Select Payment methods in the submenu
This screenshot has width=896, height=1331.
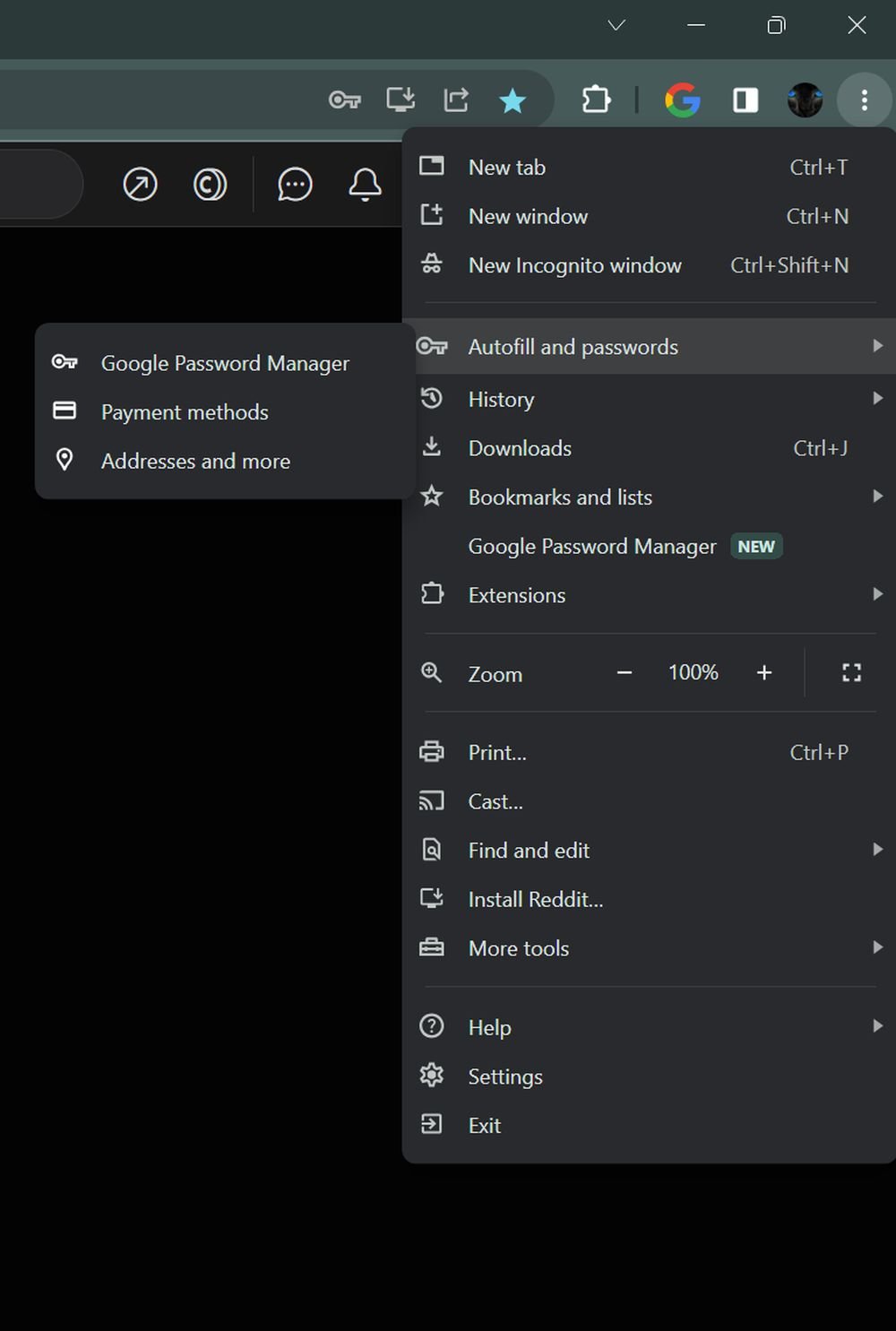(x=185, y=412)
